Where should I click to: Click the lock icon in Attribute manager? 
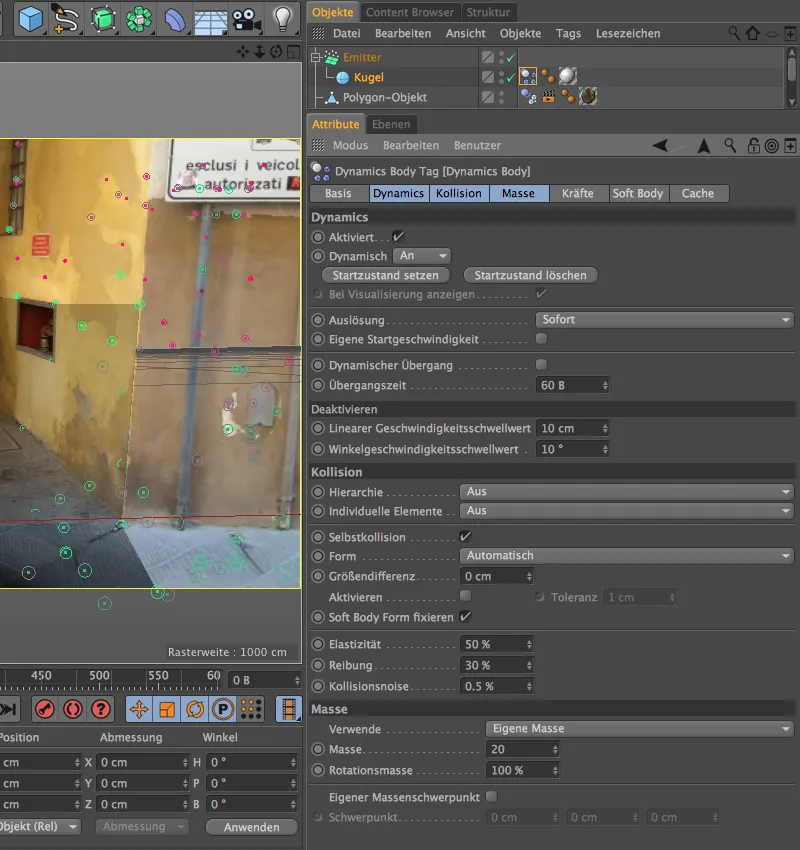pyautogui.click(x=753, y=146)
